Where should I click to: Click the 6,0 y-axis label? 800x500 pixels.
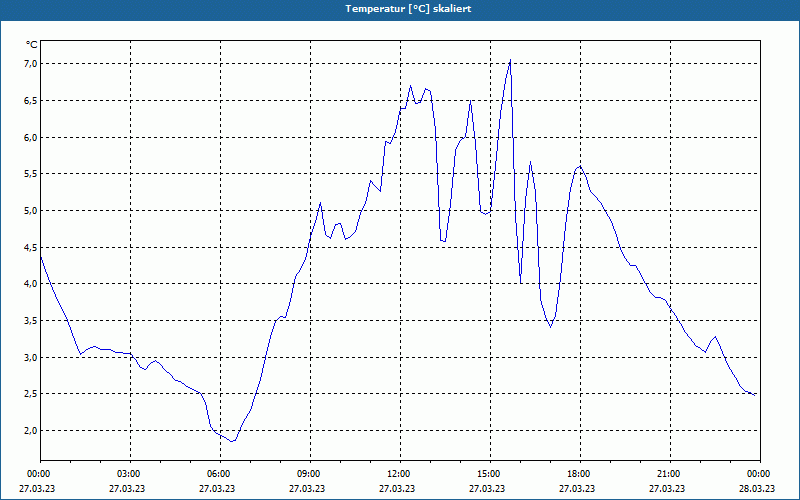pos(31,137)
